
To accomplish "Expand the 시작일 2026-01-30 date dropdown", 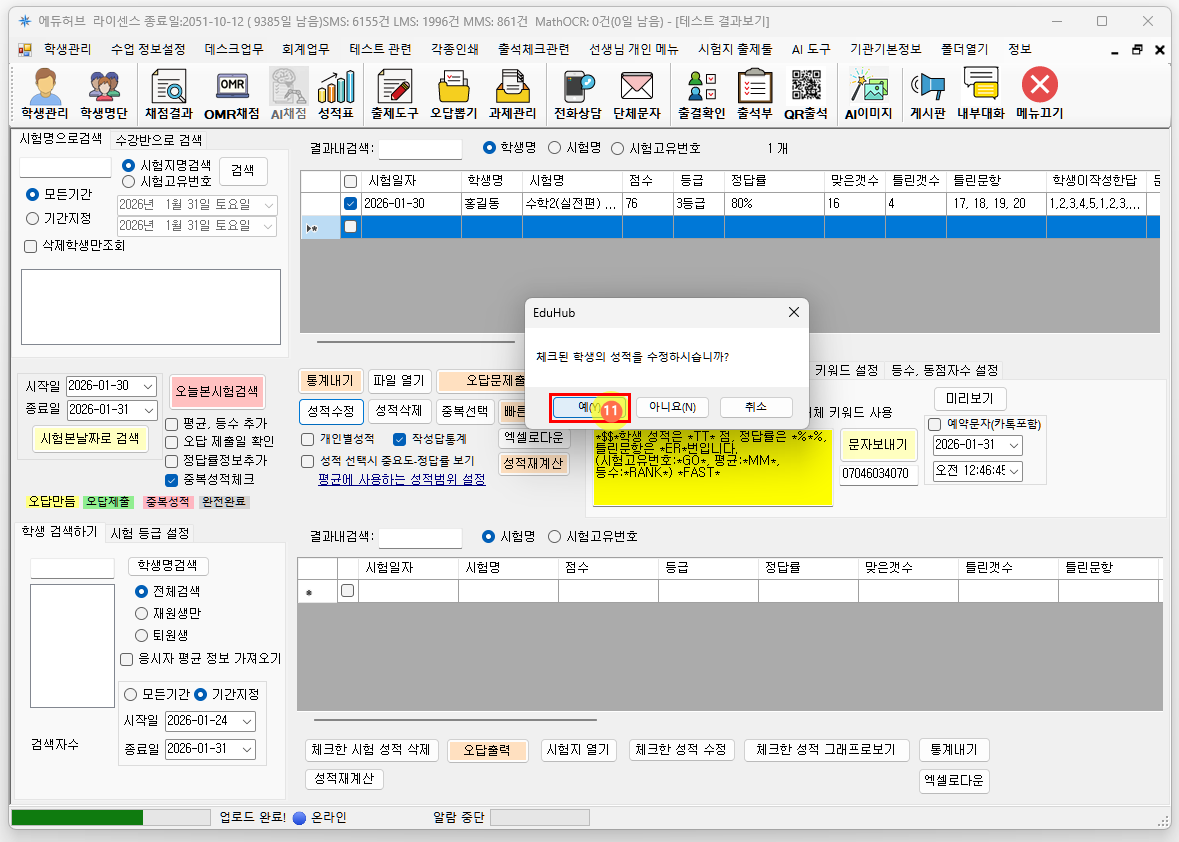I will click(149, 387).
